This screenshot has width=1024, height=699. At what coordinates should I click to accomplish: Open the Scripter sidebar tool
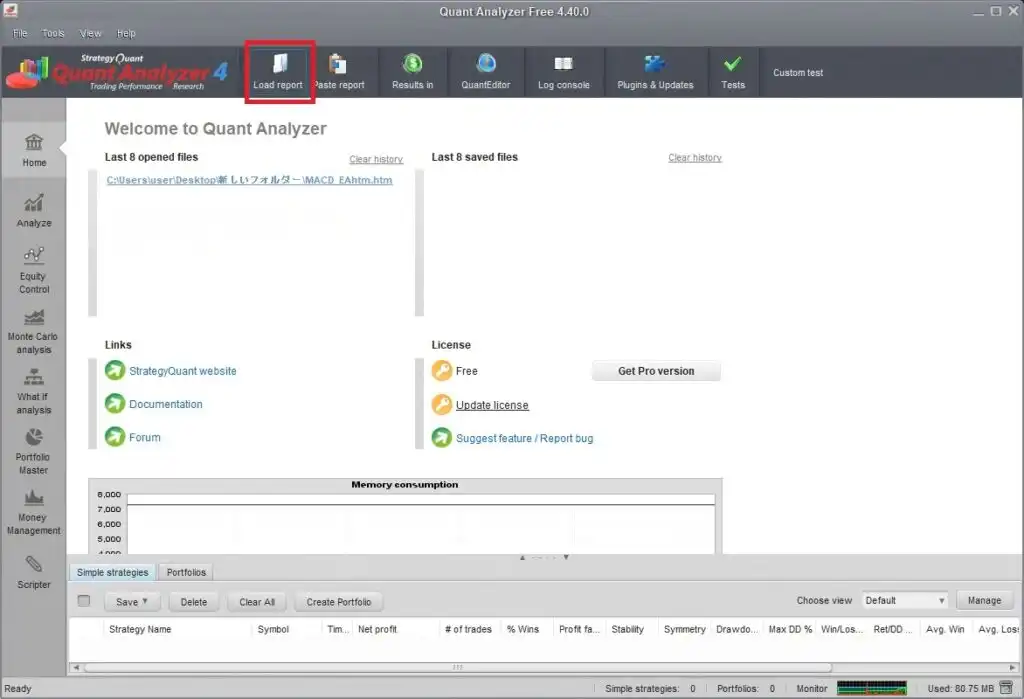[x=34, y=572]
